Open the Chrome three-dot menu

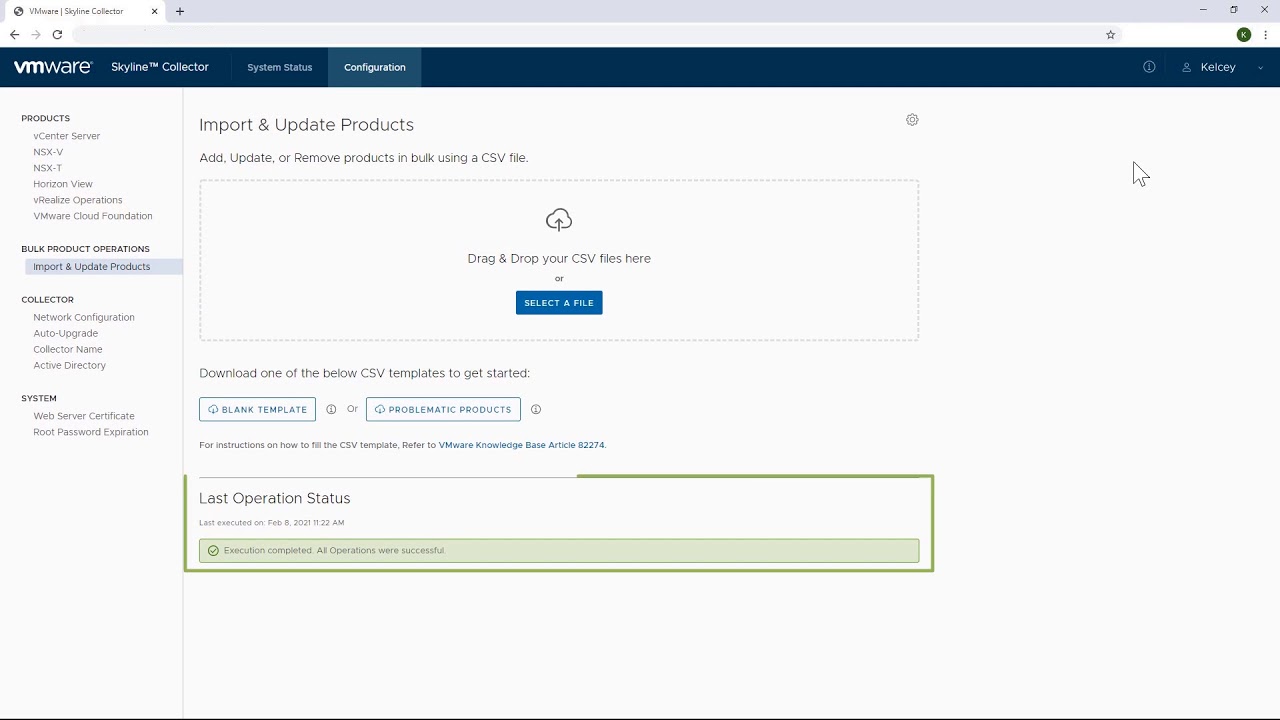point(1265,35)
